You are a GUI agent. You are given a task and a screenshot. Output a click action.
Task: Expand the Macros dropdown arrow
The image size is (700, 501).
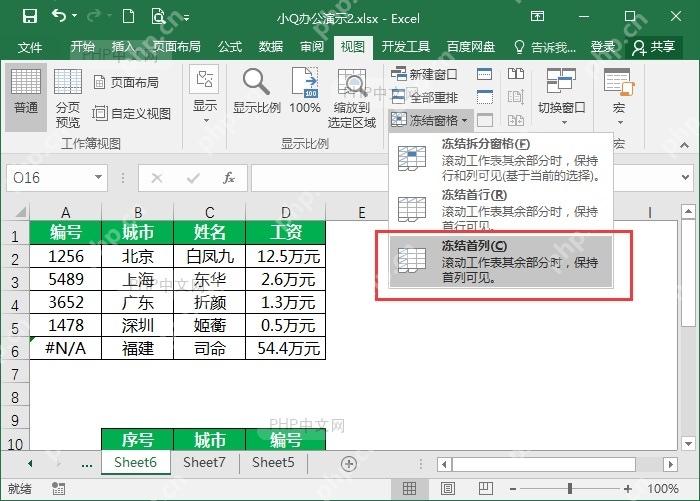620,122
